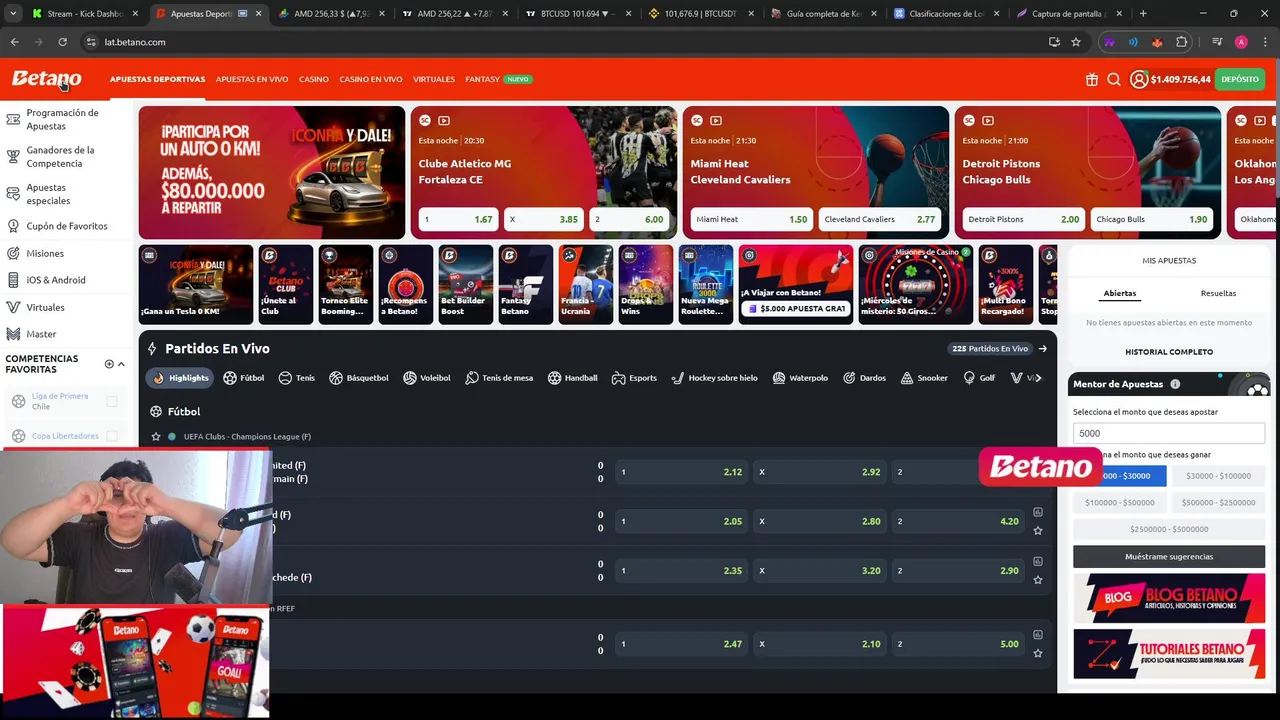The image size is (1280, 720).
Task: Click the bet amount input field
Action: tap(1168, 433)
